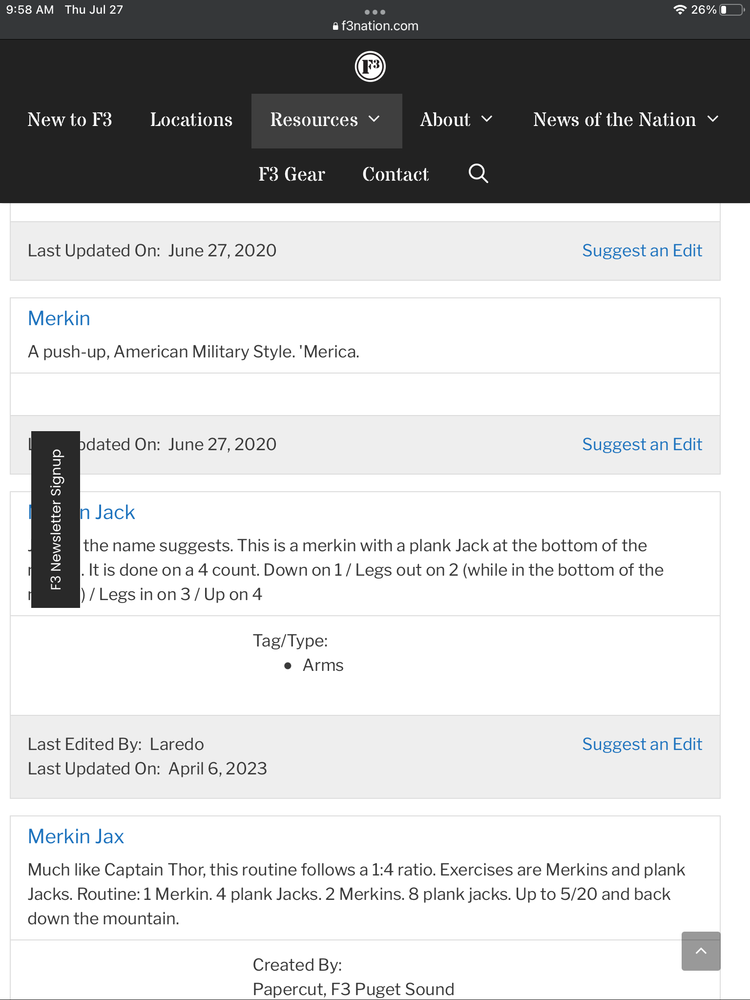
Task: Expand the About dropdown menu
Action: [x=456, y=120]
